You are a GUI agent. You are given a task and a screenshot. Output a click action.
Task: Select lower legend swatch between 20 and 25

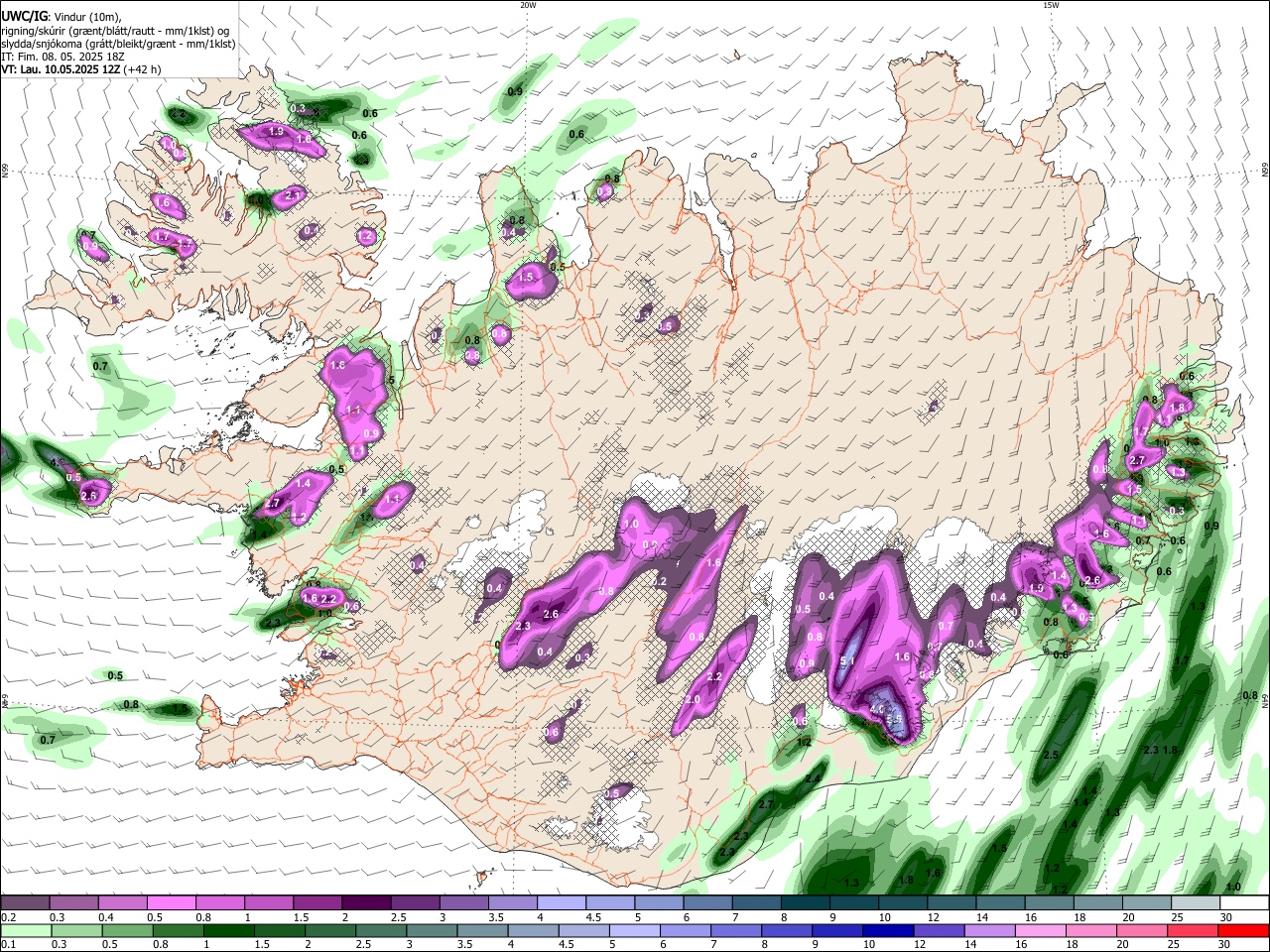click(1141, 930)
